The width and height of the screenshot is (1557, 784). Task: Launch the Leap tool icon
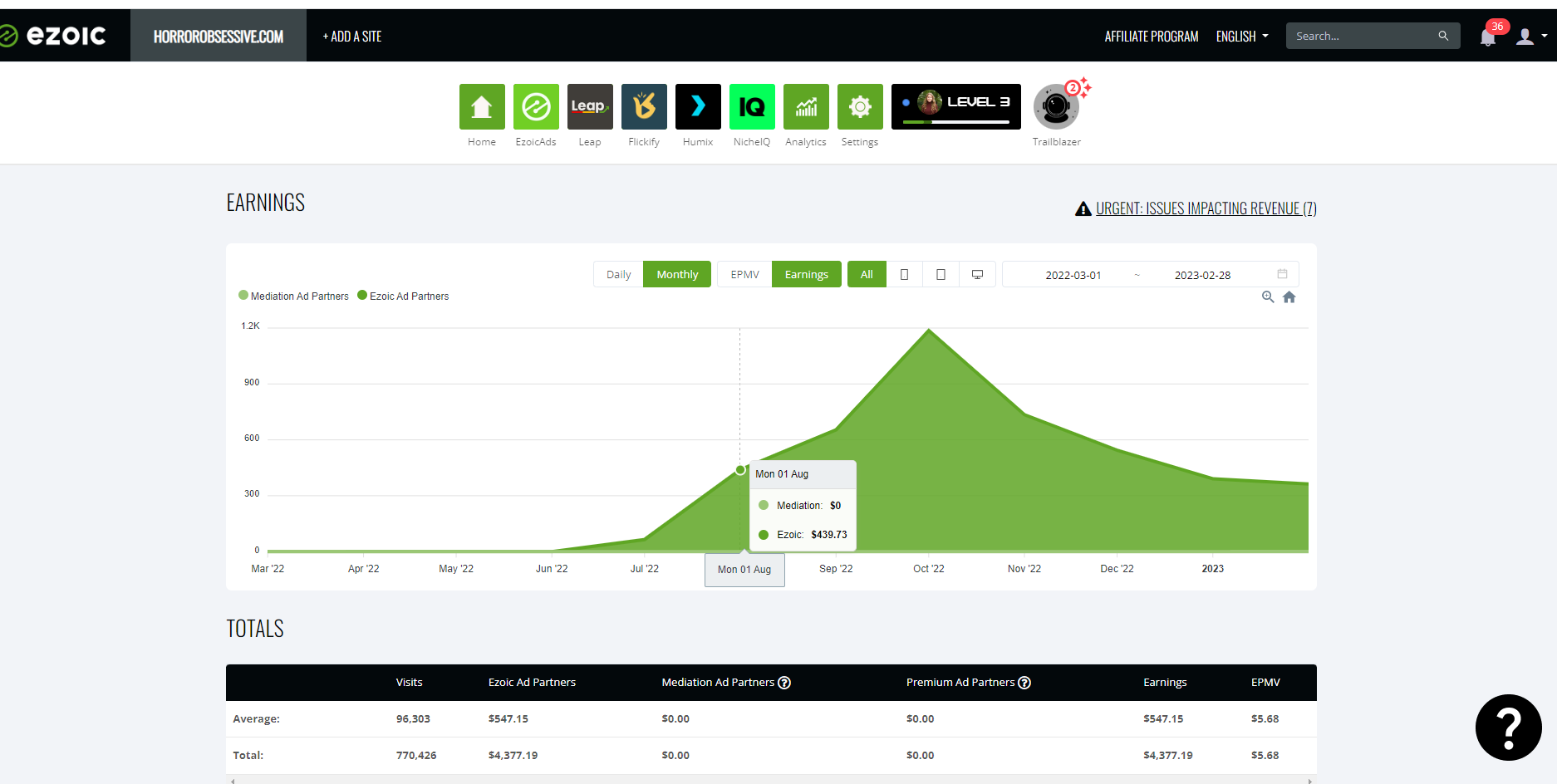590,106
